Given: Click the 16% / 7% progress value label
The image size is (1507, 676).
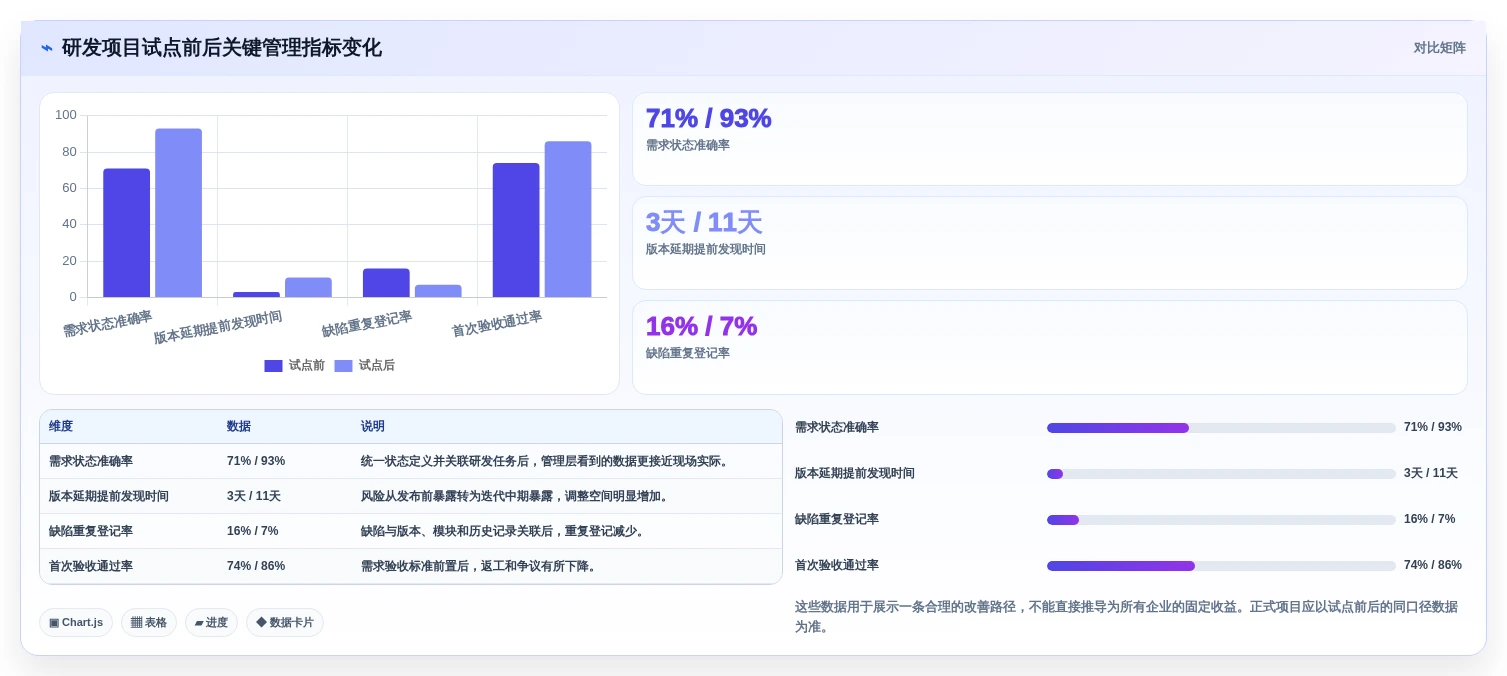Looking at the screenshot, I should (x=1430, y=519).
